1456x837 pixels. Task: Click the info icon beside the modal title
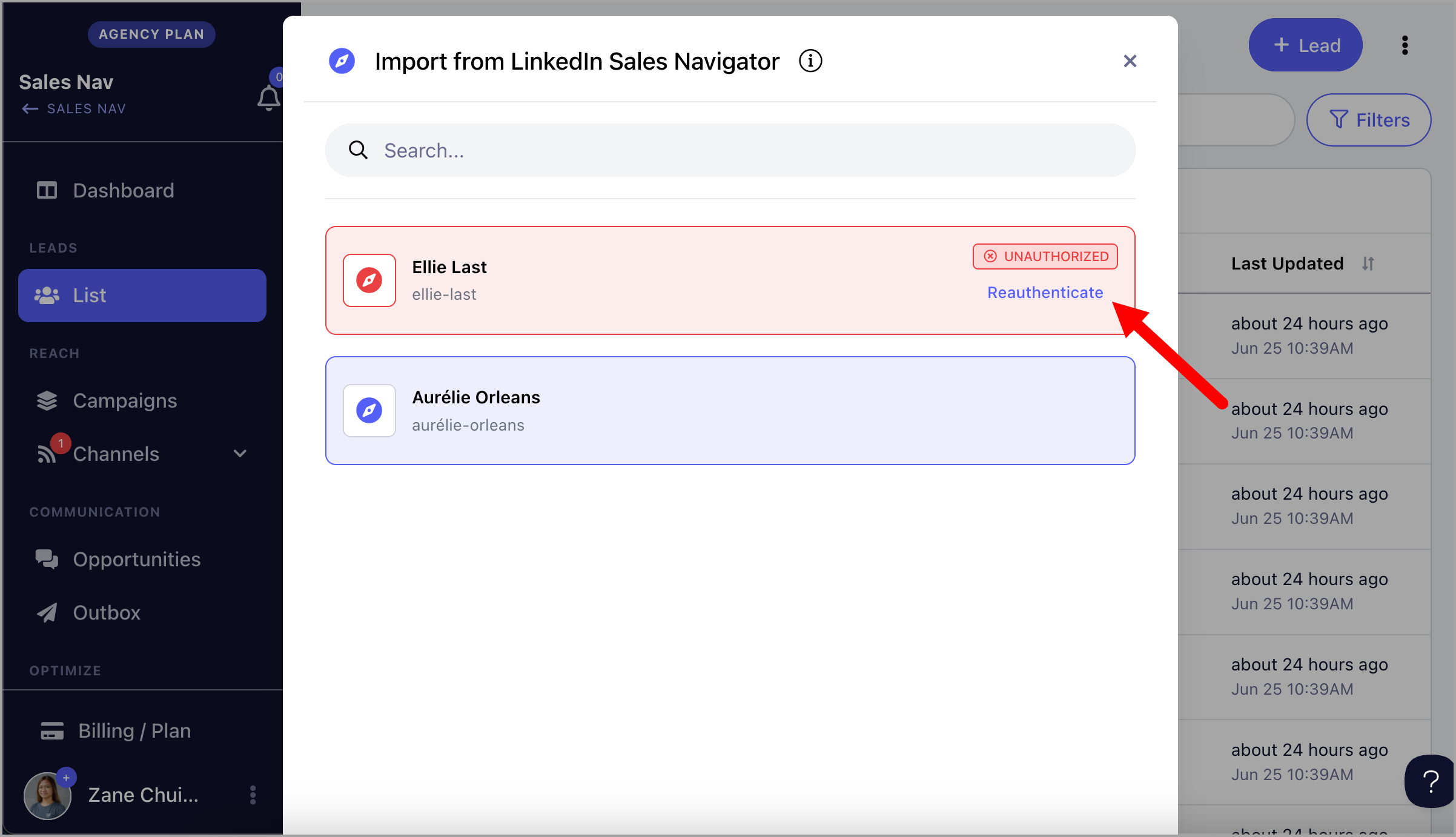pyautogui.click(x=810, y=61)
